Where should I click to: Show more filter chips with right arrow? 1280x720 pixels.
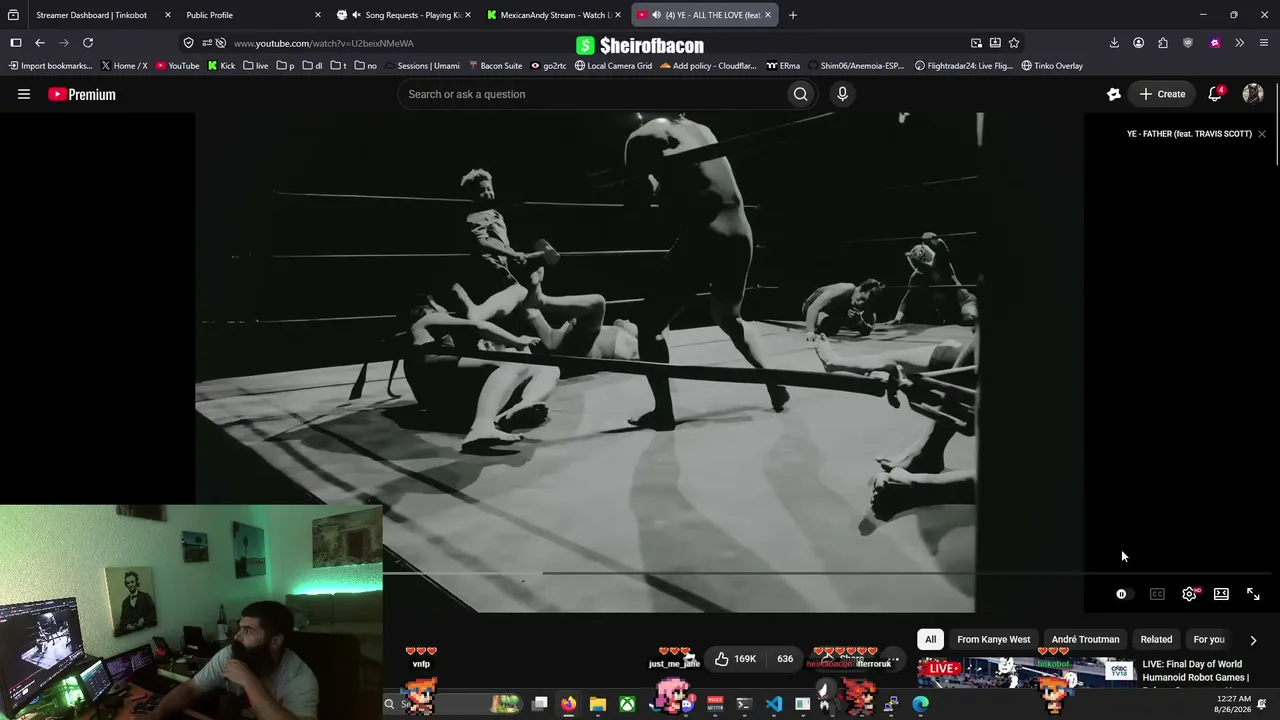point(1253,640)
